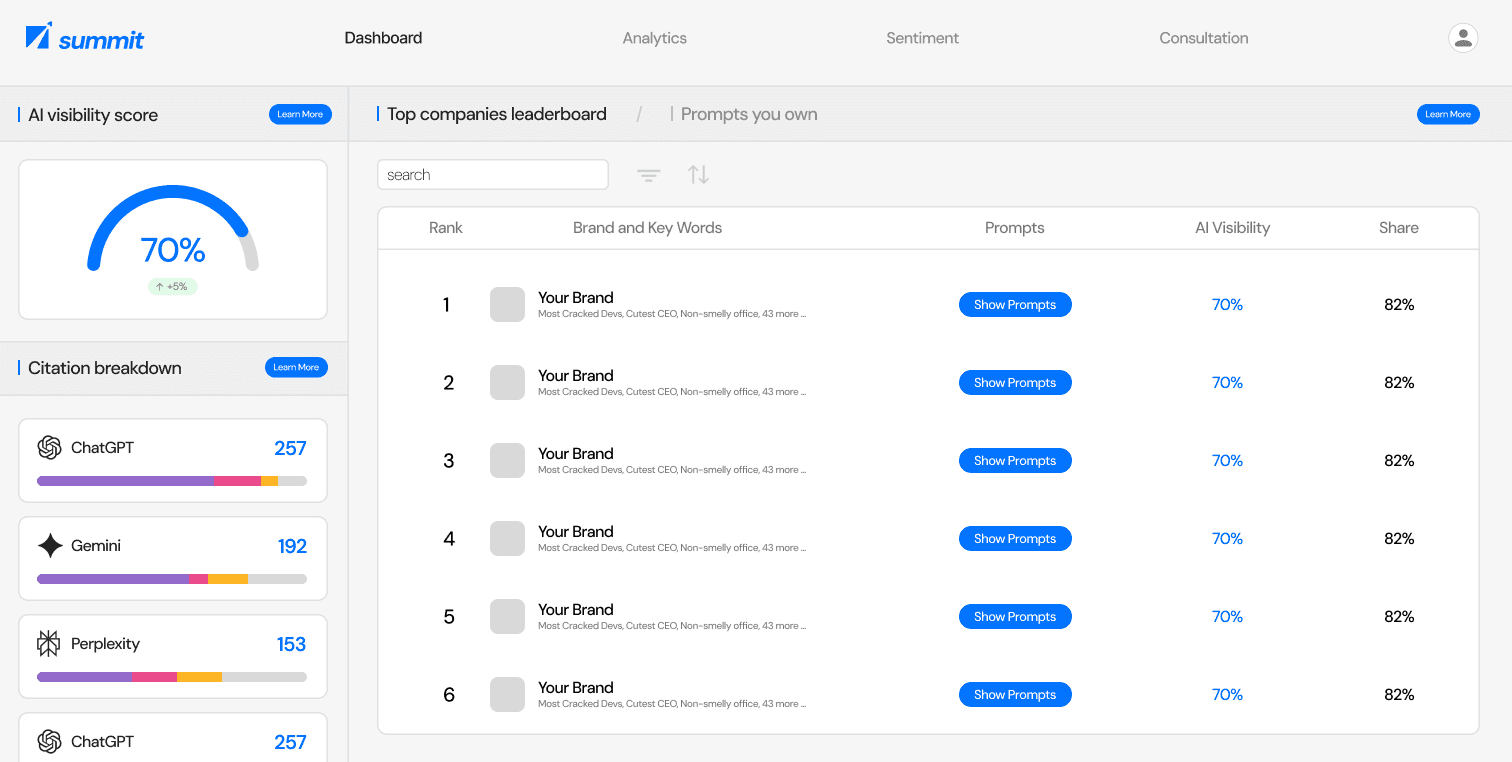This screenshot has height=762, width=1512.
Task: Select the ChatGPT icon in citation breakdown
Action: (x=49, y=448)
